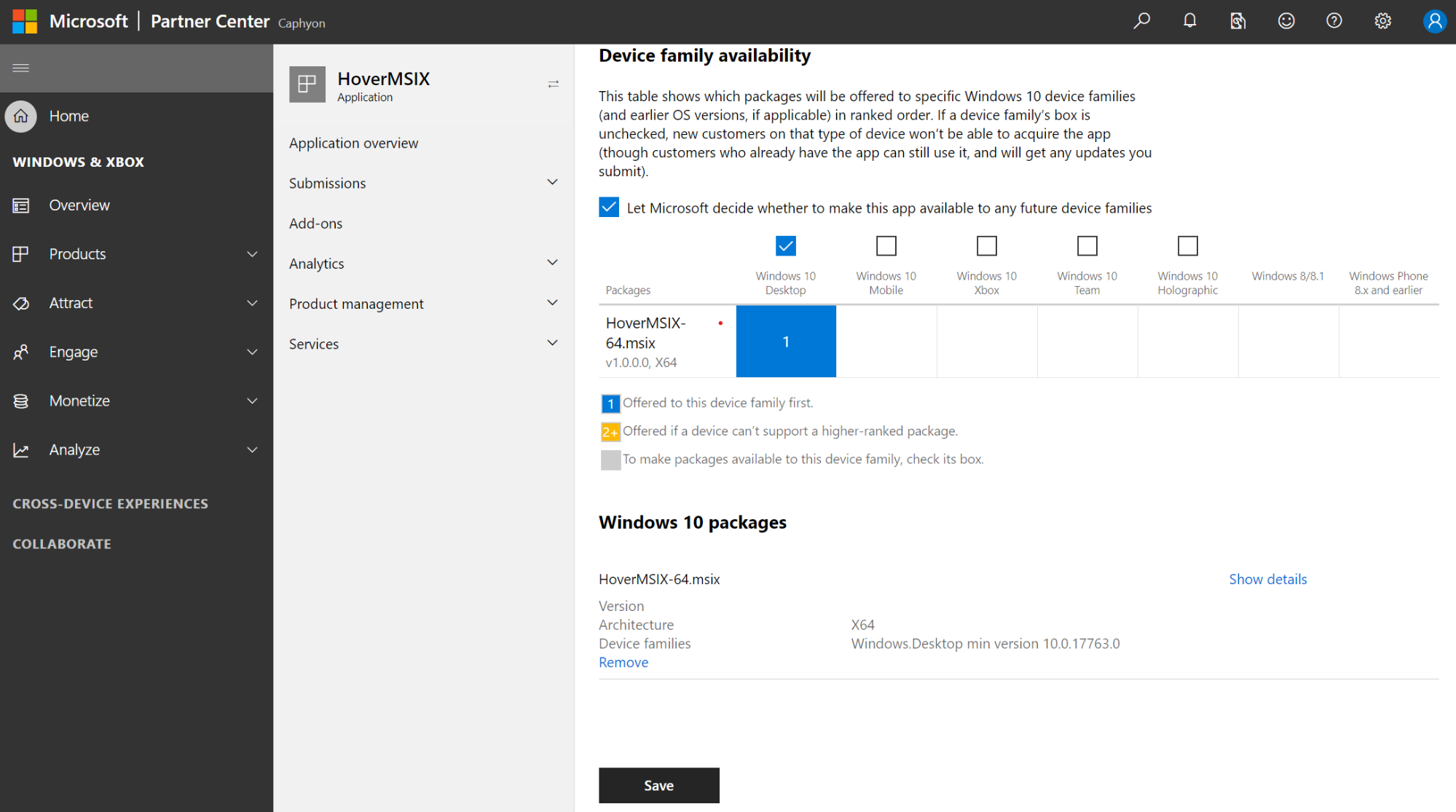Uncheck Let Microsoft decide future device families
This screenshot has height=812, width=1456.
click(x=609, y=208)
